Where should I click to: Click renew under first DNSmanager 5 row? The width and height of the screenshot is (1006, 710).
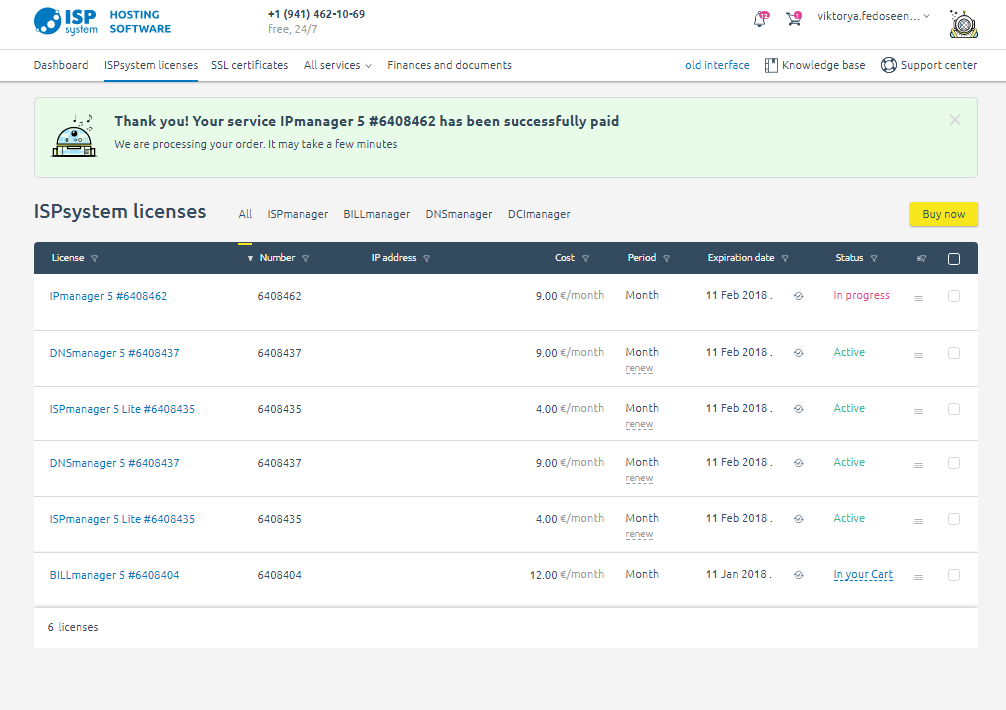[639, 368]
